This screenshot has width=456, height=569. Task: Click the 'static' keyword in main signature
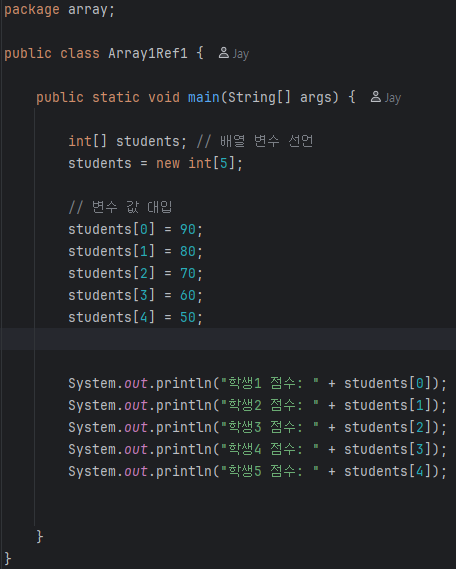tap(116, 98)
